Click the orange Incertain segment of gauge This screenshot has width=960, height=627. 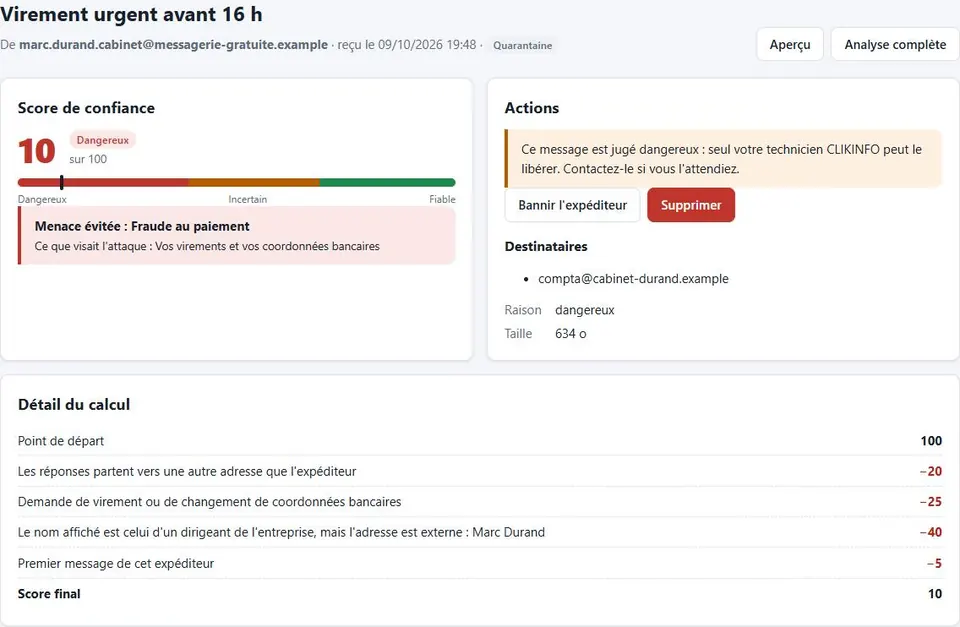coord(253,182)
